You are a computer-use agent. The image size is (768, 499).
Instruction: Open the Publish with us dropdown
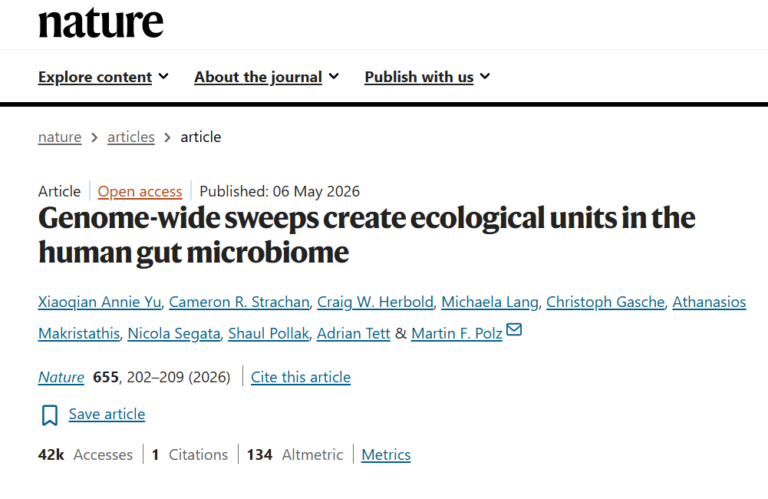[427, 77]
